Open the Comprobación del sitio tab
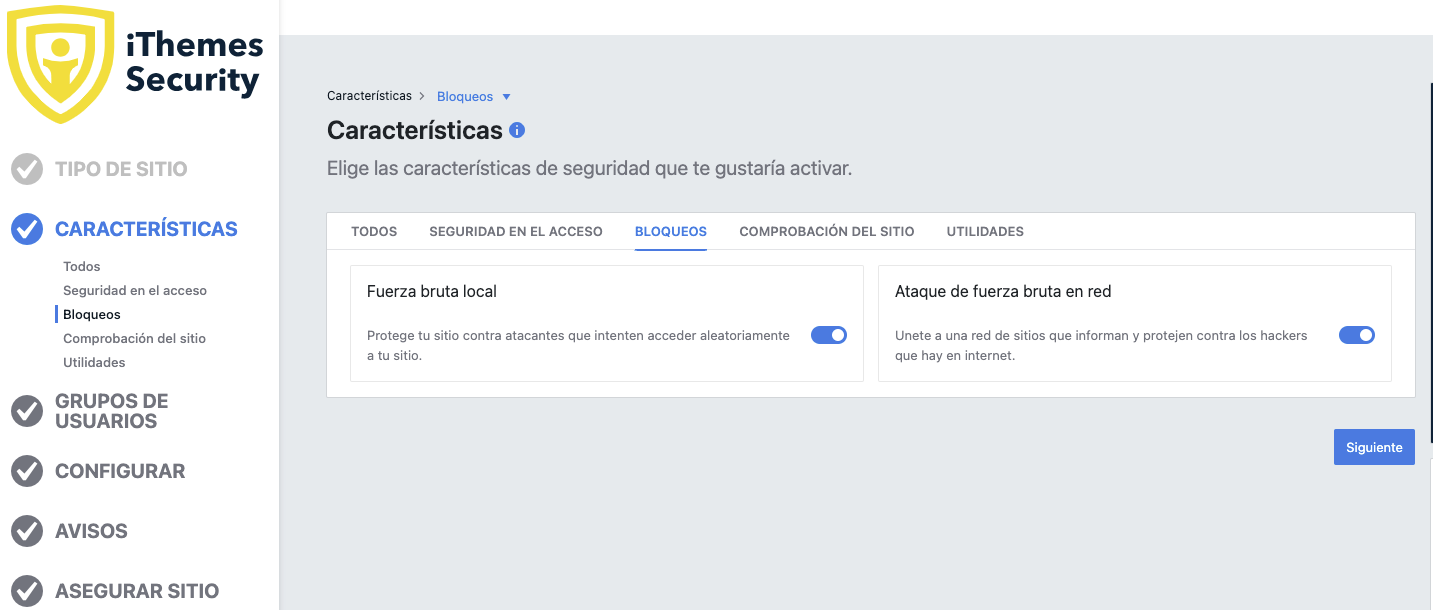Image resolution: width=1433 pixels, height=610 pixels. point(827,231)
